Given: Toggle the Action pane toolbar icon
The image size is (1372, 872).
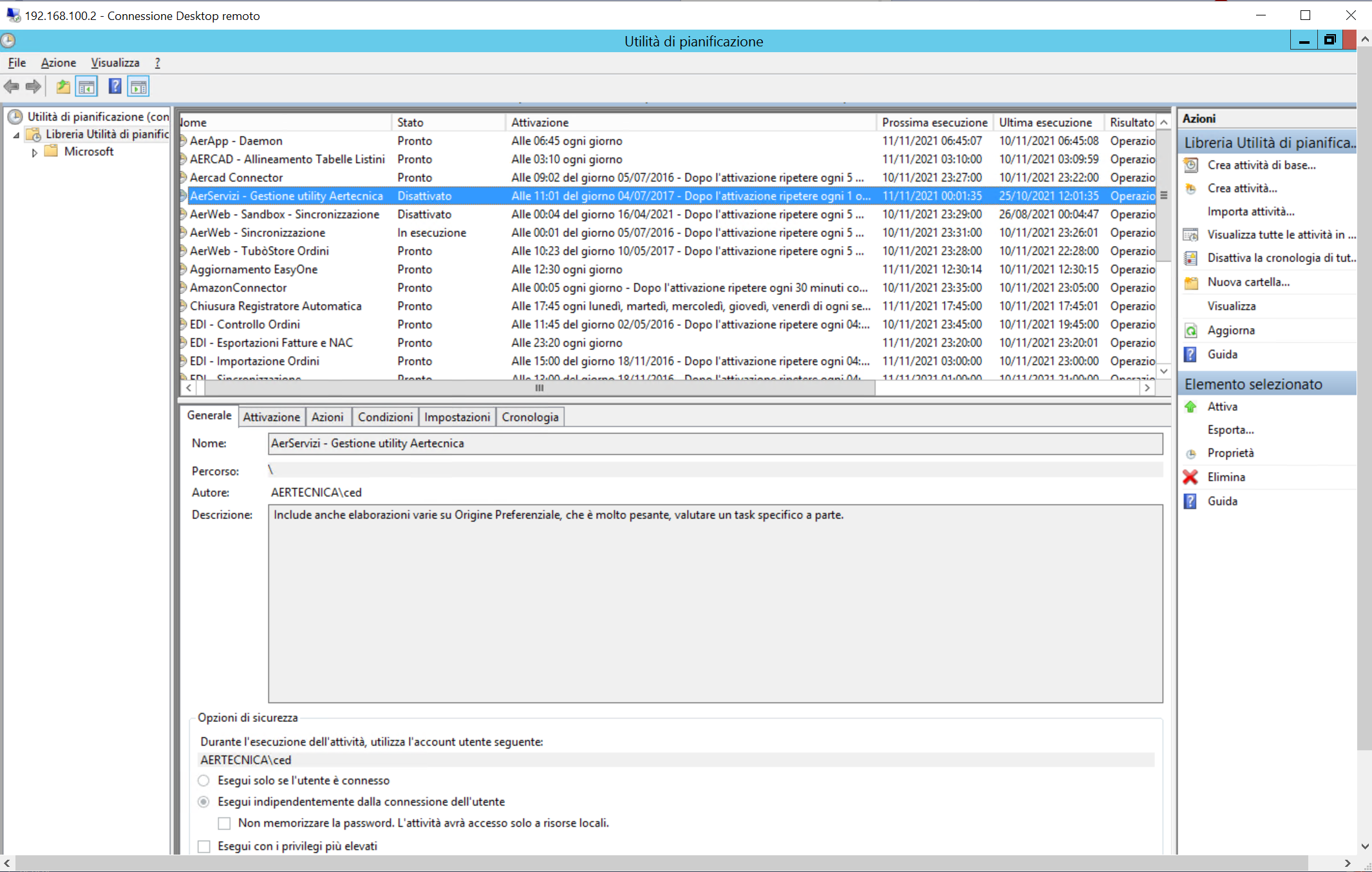Looking at the screenshot, I should pos(138,86).
